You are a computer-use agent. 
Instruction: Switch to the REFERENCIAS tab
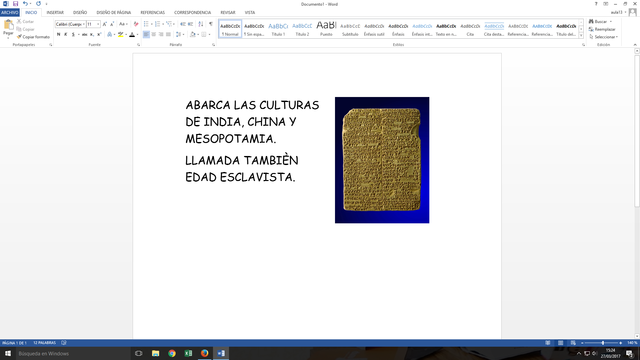click(153, 13)
